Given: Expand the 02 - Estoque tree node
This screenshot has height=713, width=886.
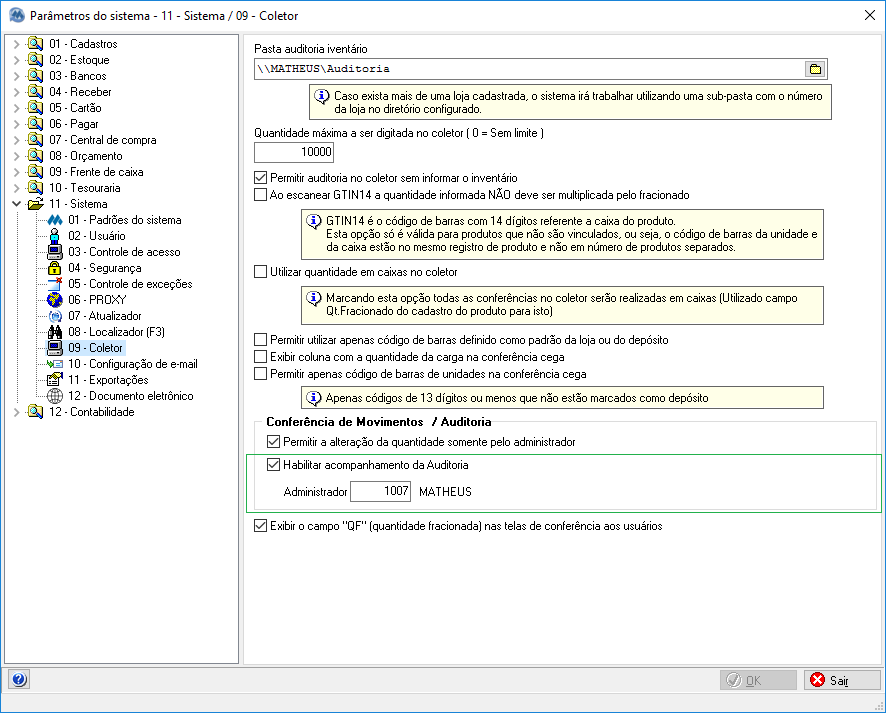Looking at the screenshot, I should (x=16, y=59).
